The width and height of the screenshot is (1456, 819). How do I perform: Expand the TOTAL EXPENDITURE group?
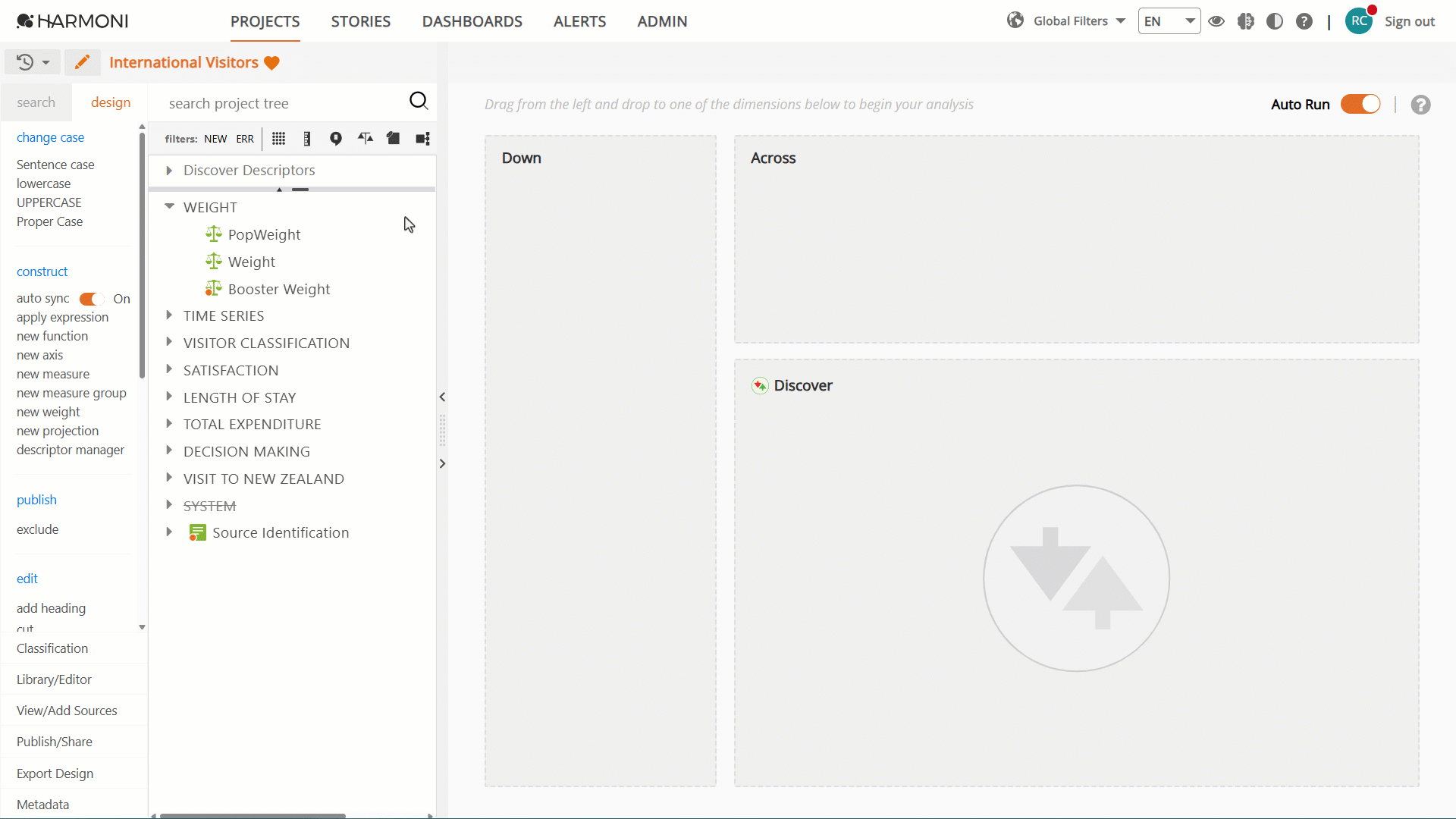[169, 423]
